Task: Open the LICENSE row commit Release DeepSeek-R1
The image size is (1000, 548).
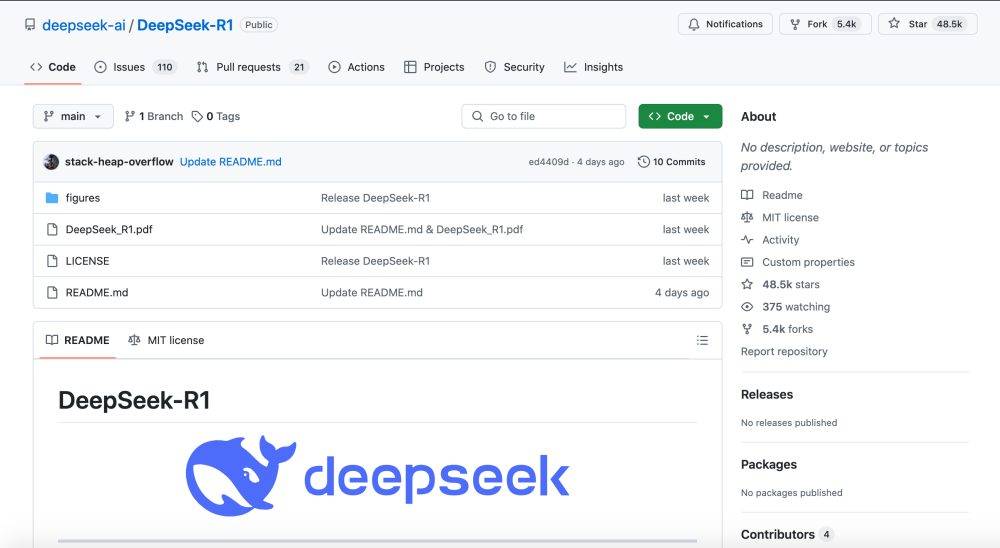Action: (x=375, y=261)
